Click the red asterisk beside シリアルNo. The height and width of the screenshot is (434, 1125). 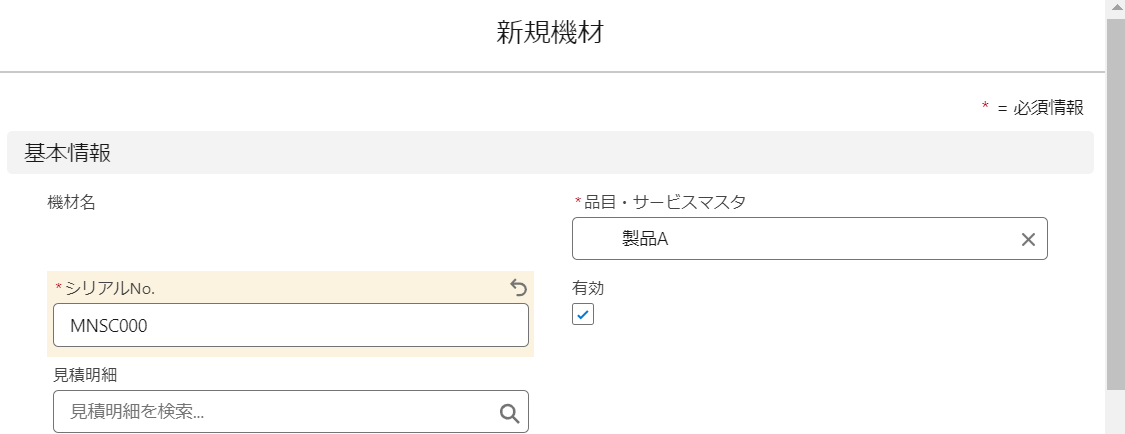point(58,288)
